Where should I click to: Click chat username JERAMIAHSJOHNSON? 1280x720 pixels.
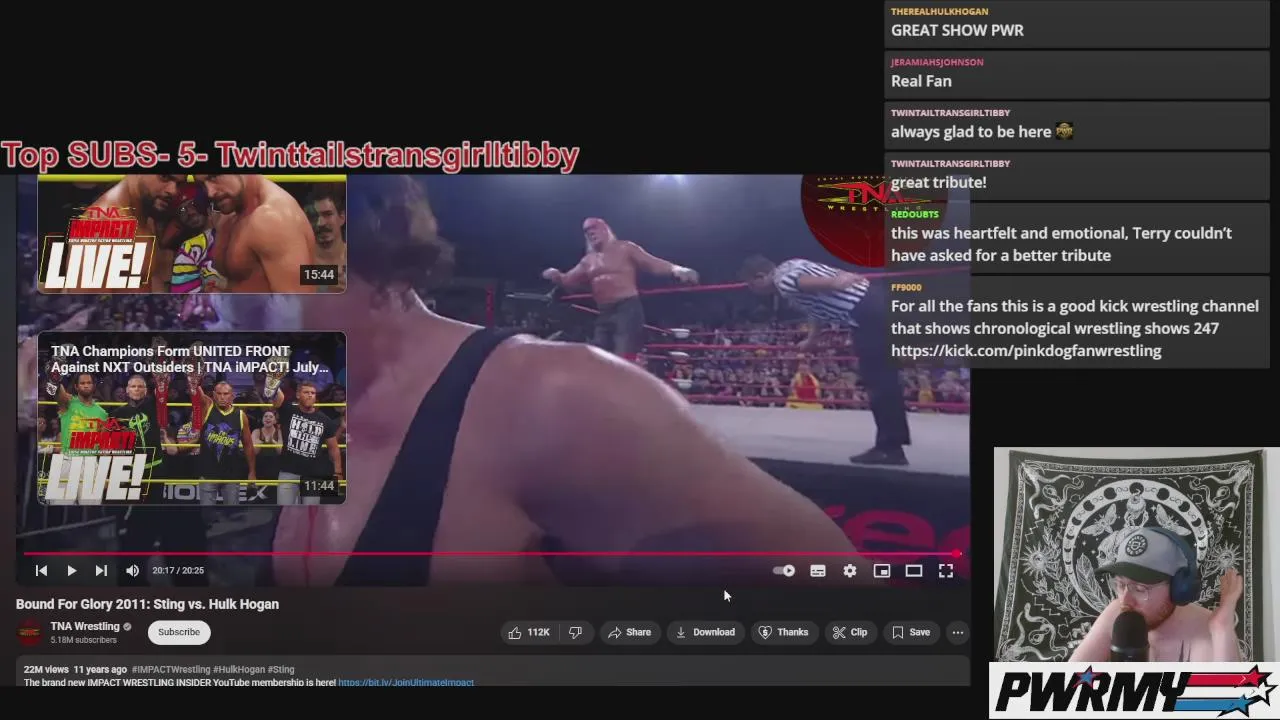(937, 62)
